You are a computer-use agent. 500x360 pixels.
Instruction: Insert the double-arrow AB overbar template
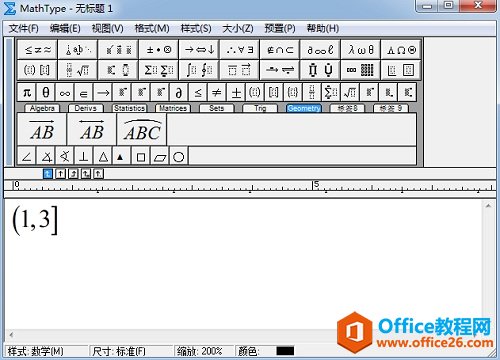(x=92, y=129)
